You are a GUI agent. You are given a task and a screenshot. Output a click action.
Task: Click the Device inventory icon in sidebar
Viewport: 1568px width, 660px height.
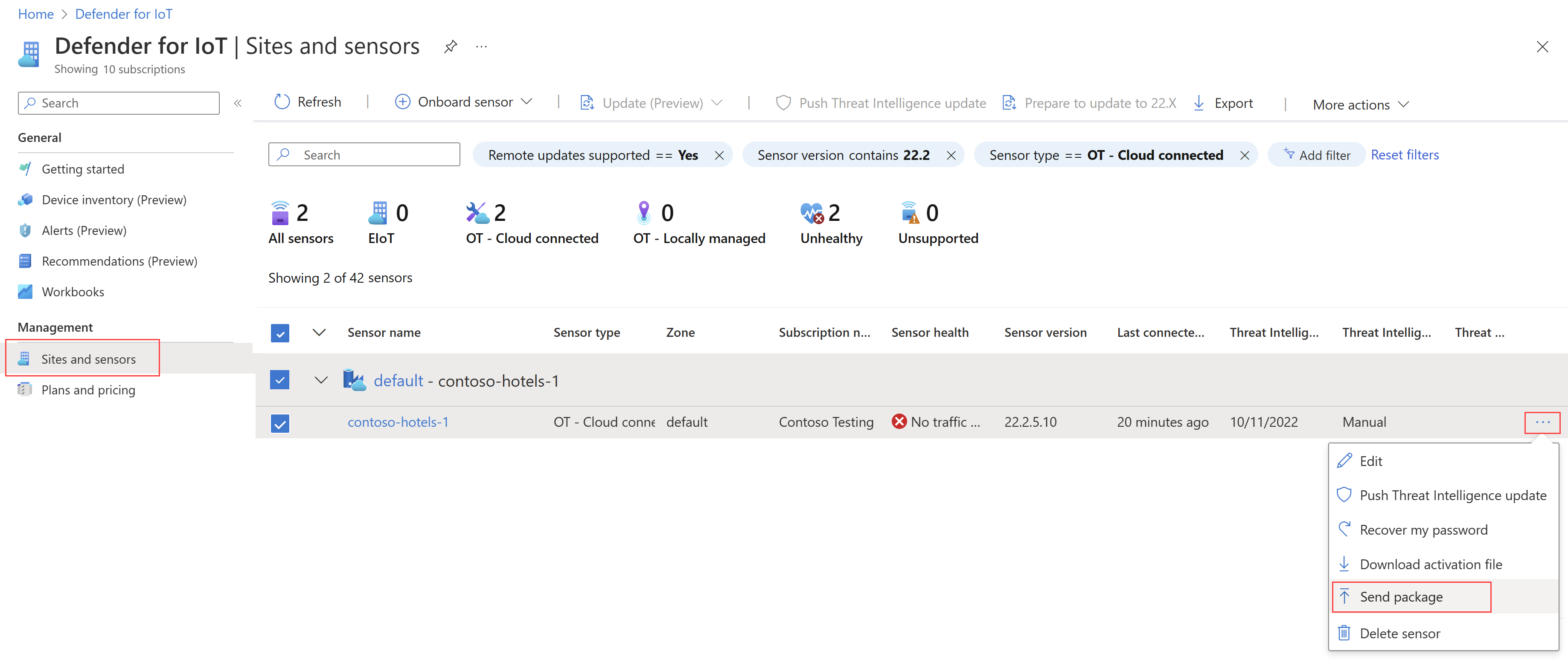[x=25, y=200]
